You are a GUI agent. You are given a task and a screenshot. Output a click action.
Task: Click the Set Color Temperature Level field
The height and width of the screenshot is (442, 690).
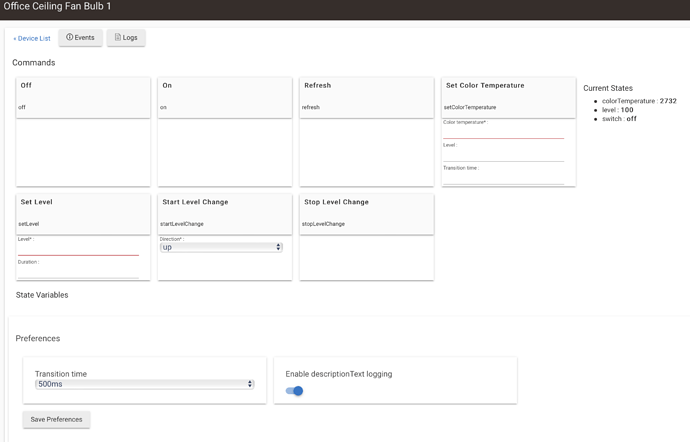point(503,156)
